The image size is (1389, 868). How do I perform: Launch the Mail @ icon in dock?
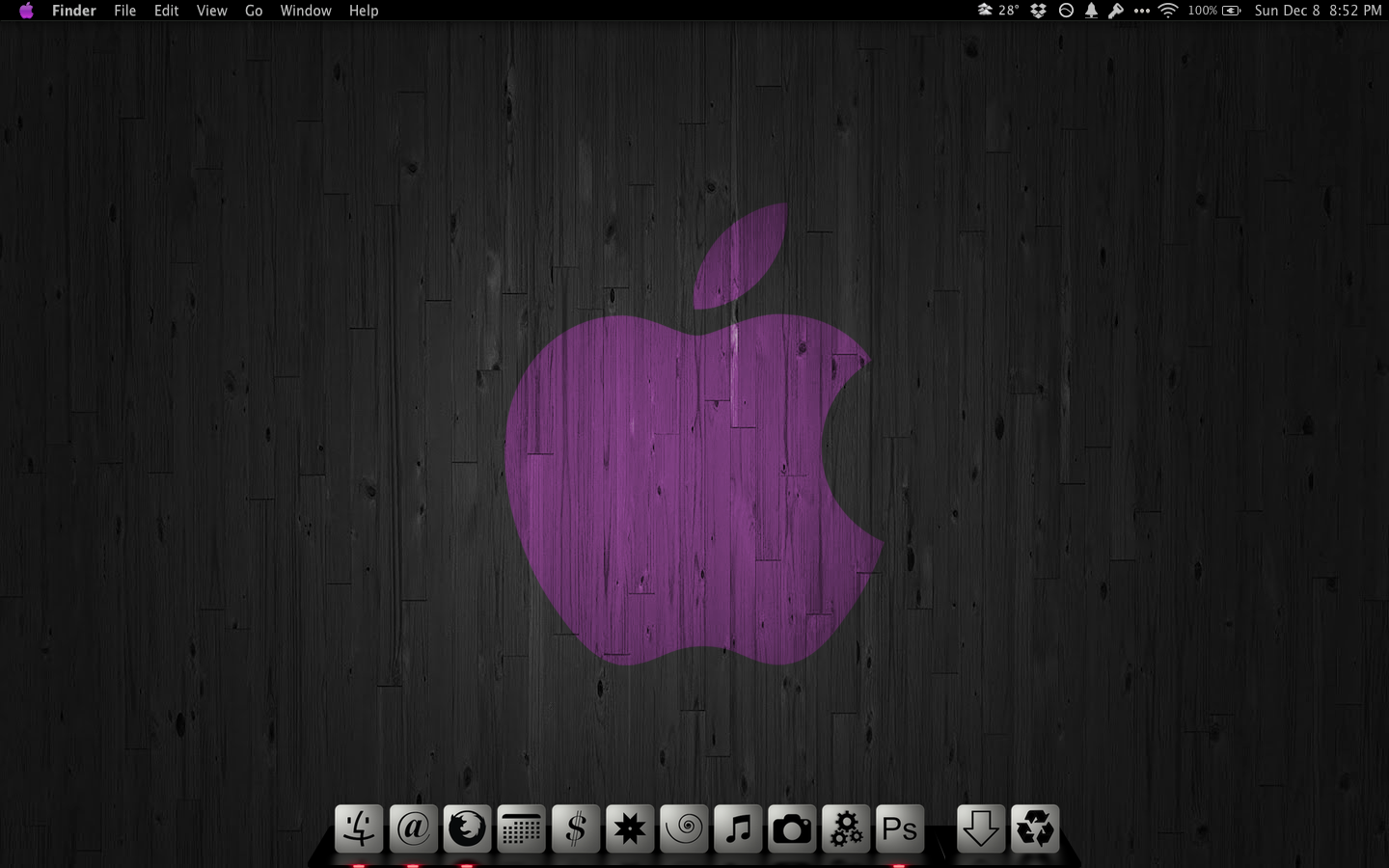414,828
